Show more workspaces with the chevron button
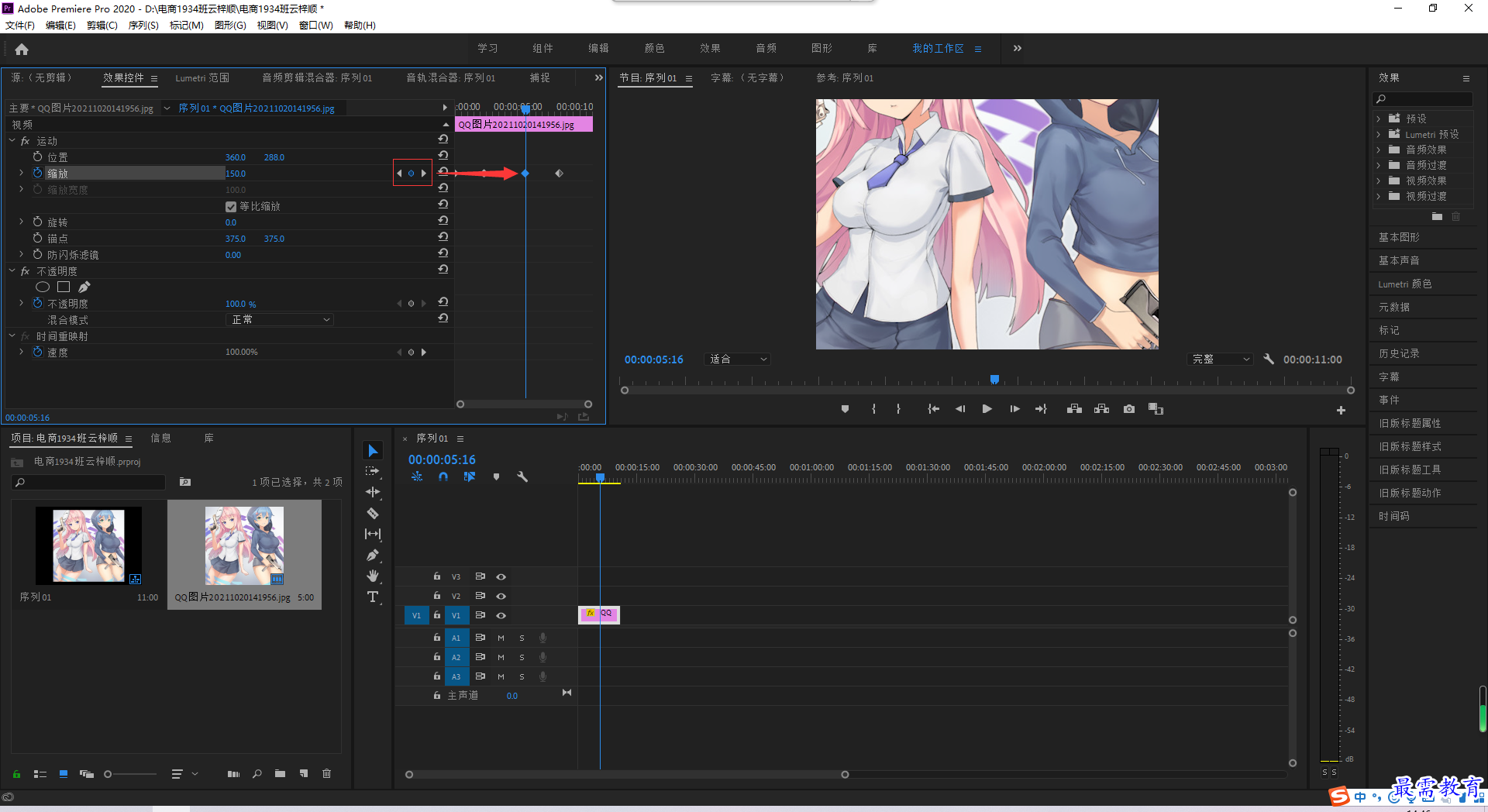1488x812 pixels. coord(1017,48)
